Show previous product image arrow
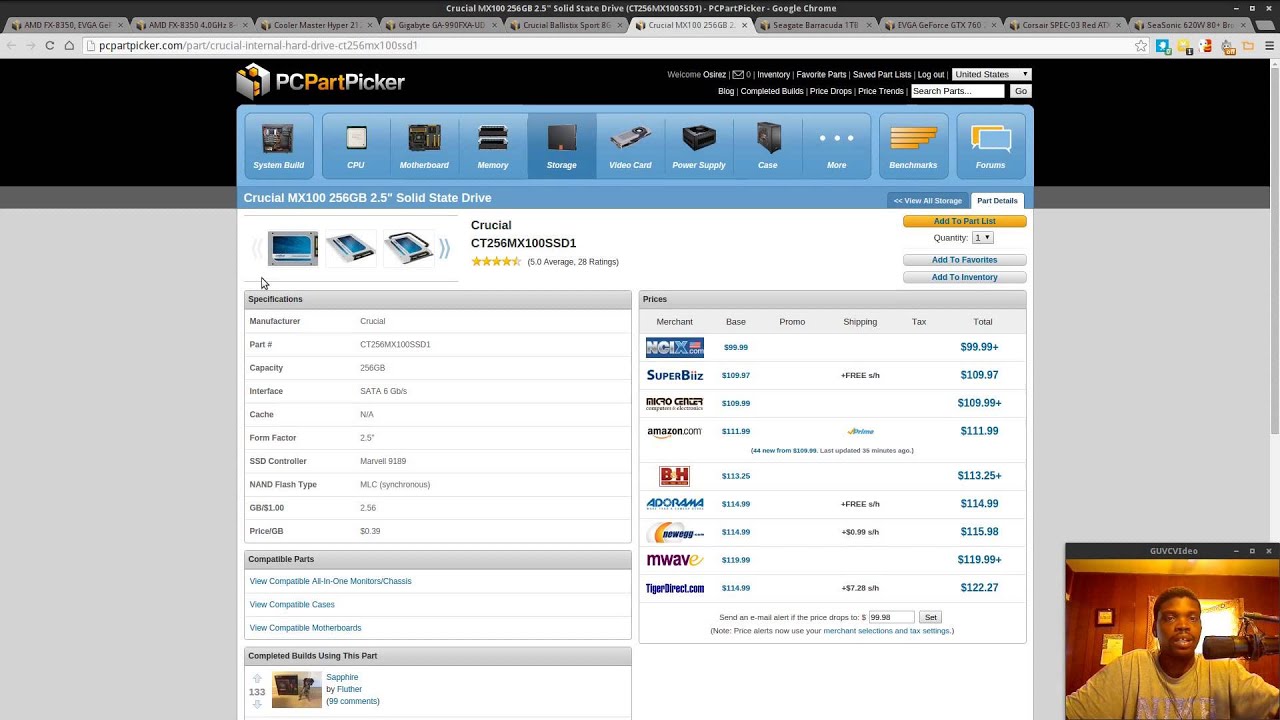Viewport: 1280px width, 720px height. [257, 248]
